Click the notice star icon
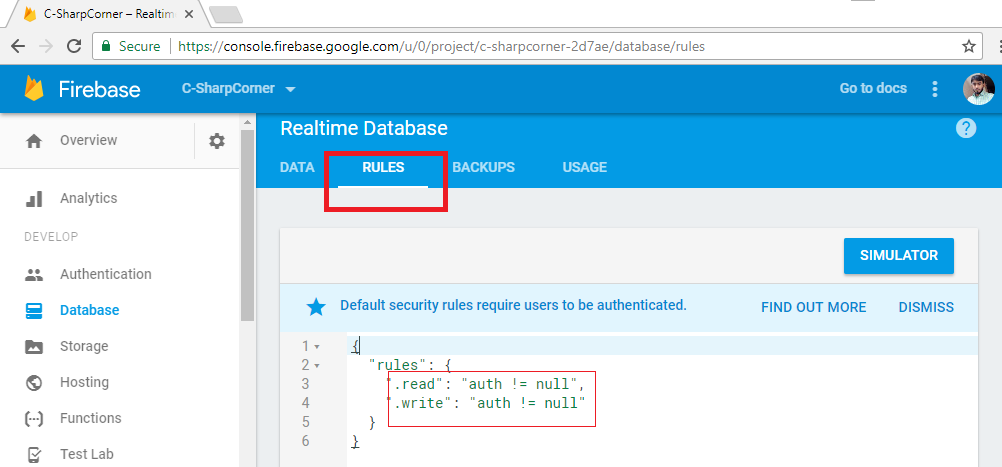The image size is (1002, 467). click(316, 308)
